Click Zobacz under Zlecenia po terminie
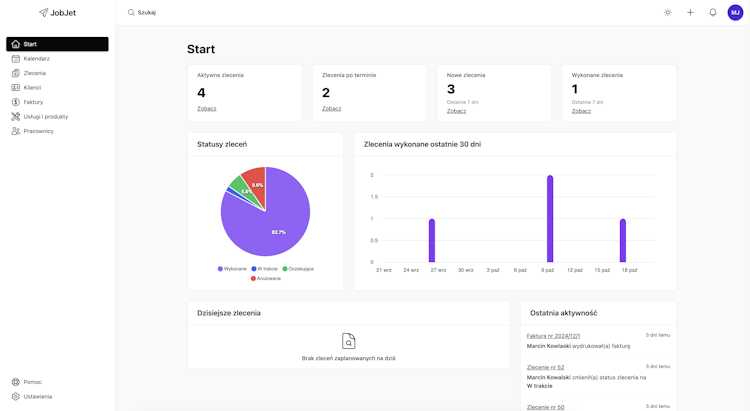Image resolution: width=750 pixels, height=411 pixels. (x=331, y=109)
